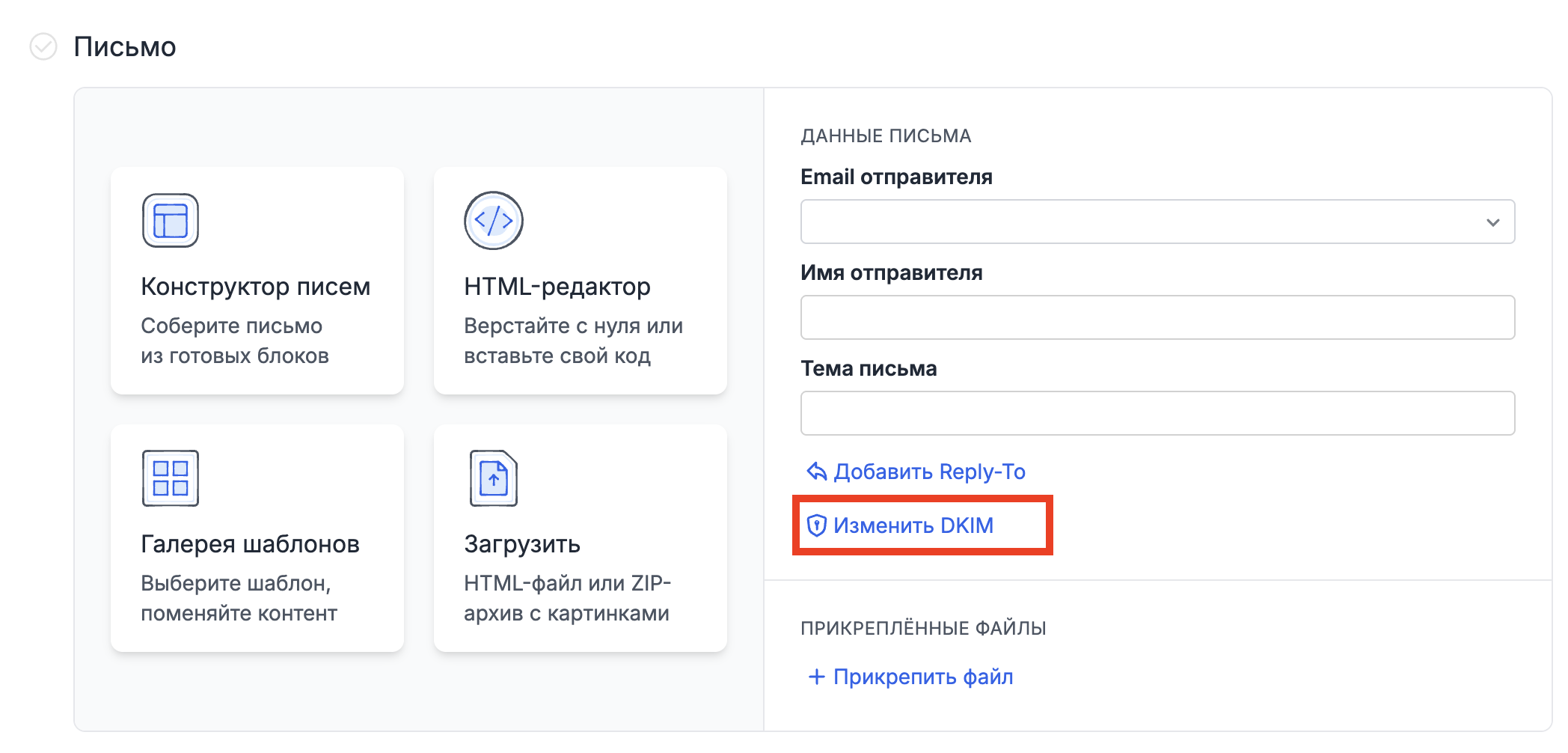Click the Тема письма input field
Image resolution: width=1568 pixels, height=753 pixels.
pos(1157,413)
